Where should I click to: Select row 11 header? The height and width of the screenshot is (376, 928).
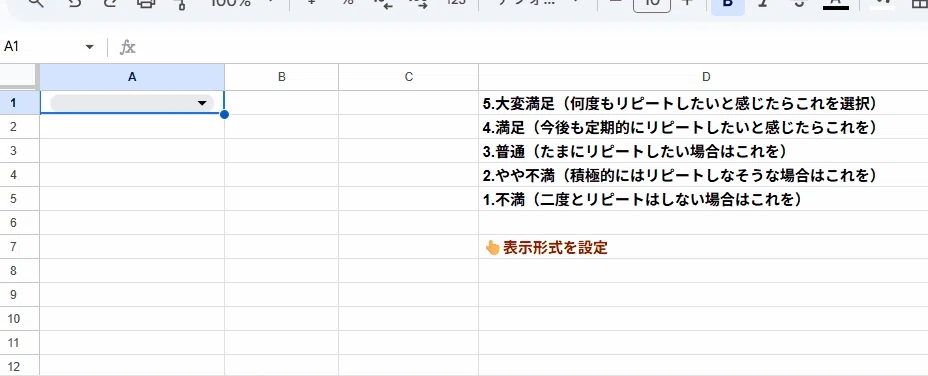click(x=20, y=343)
